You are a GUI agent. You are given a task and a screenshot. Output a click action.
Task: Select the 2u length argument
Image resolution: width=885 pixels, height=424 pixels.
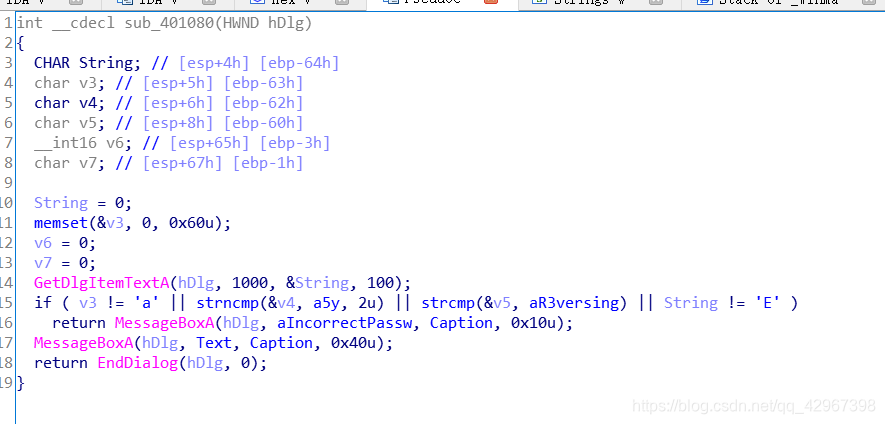(x=367, y=303)
